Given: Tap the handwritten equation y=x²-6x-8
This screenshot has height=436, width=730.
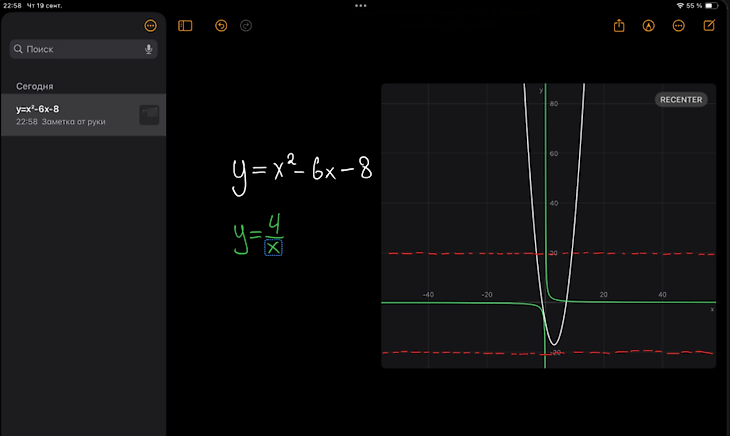Looking at the screenshot, I should point(302,174).
